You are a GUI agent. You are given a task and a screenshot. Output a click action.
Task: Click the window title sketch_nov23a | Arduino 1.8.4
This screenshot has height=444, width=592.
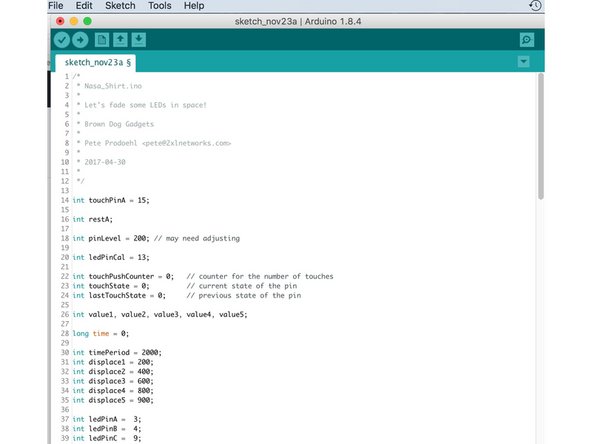(x=298, y=22)
